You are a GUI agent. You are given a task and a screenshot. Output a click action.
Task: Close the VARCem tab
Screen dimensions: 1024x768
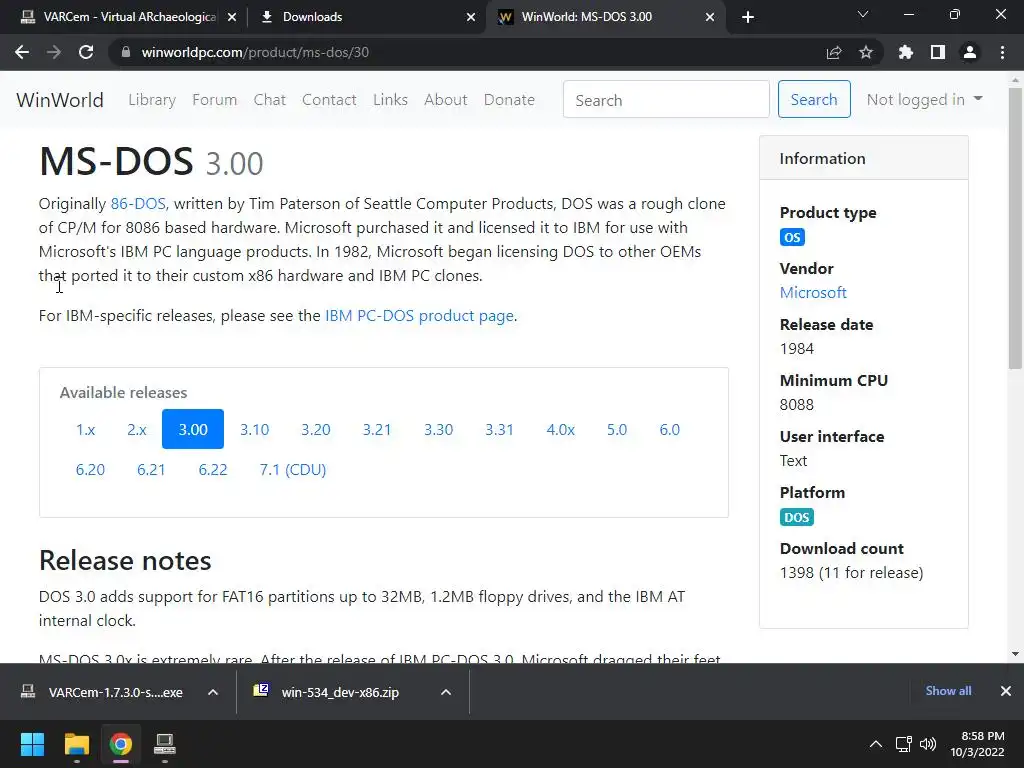tap(232, 17)
